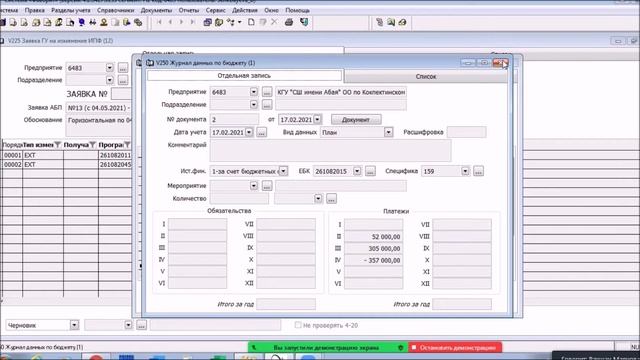Open the document date calendar dropdown
This screenshot has height=360, width=640.
point(317,120)
